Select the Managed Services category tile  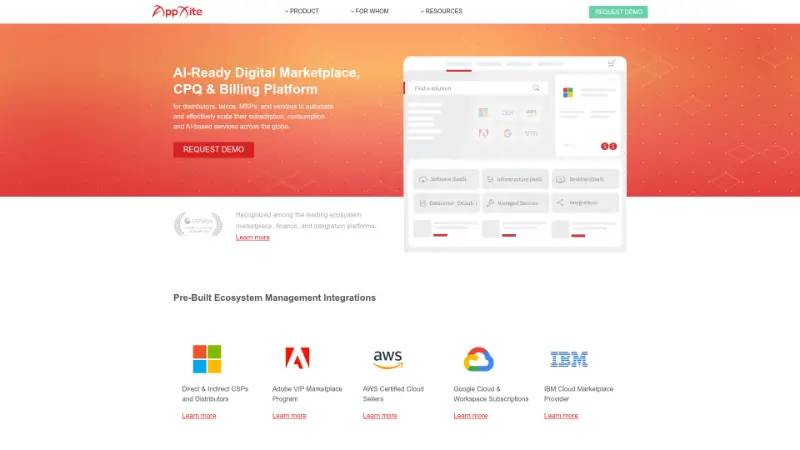pos(516,203)
